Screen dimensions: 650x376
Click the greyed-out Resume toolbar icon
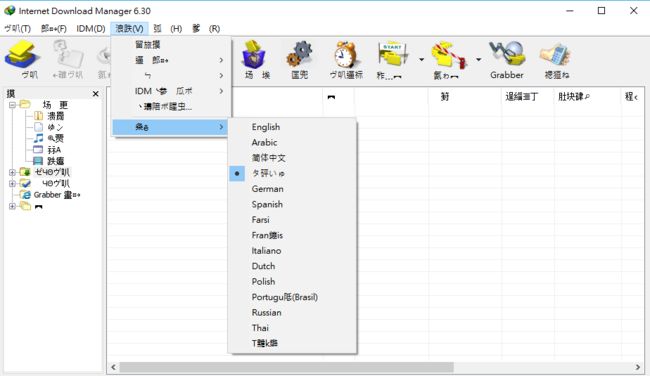(67, 54)
